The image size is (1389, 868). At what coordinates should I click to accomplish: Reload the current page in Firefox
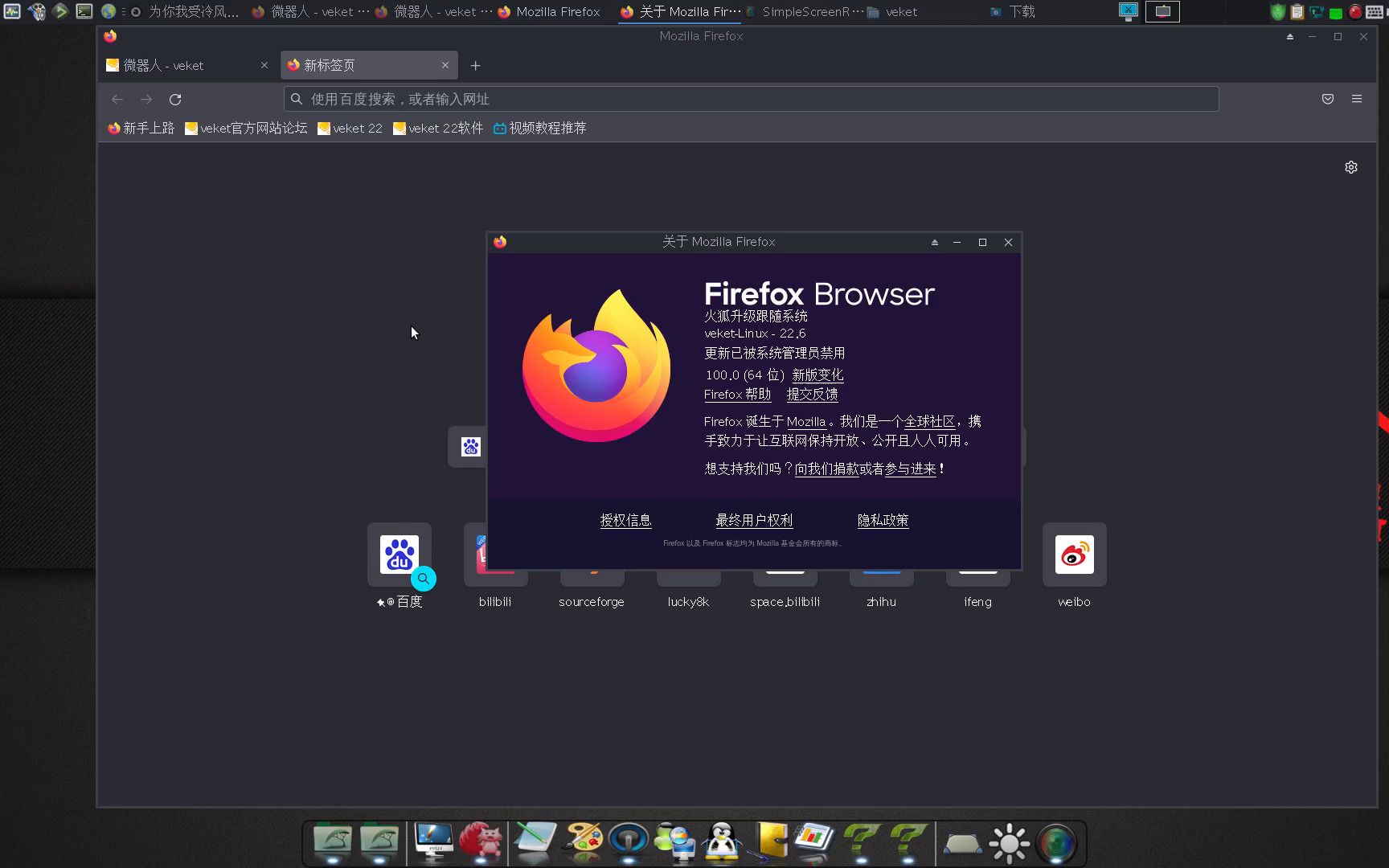pos(175,99)
